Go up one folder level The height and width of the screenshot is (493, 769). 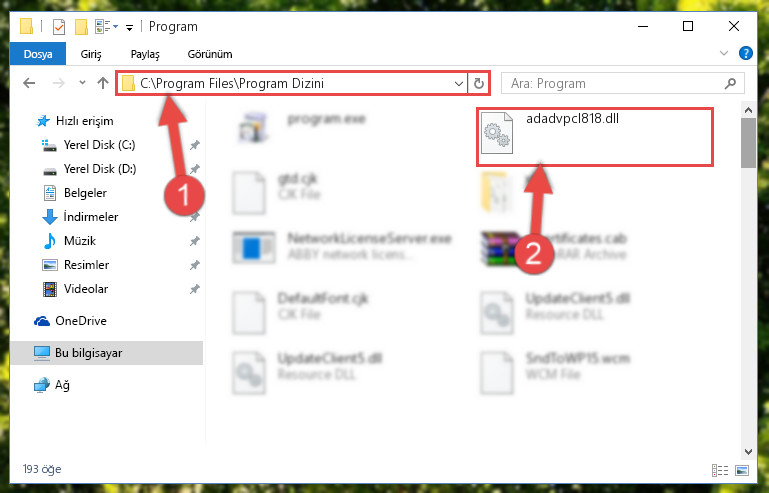(x=103, y=83)
